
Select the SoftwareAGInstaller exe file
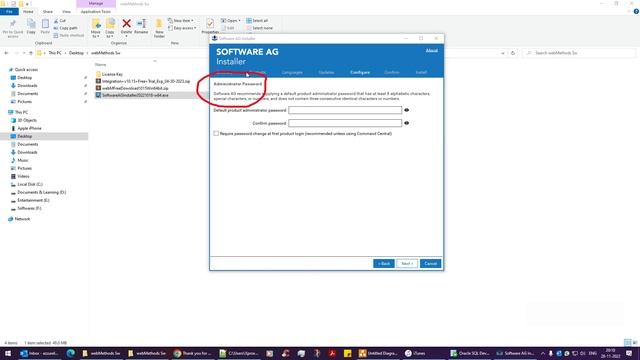135,95
